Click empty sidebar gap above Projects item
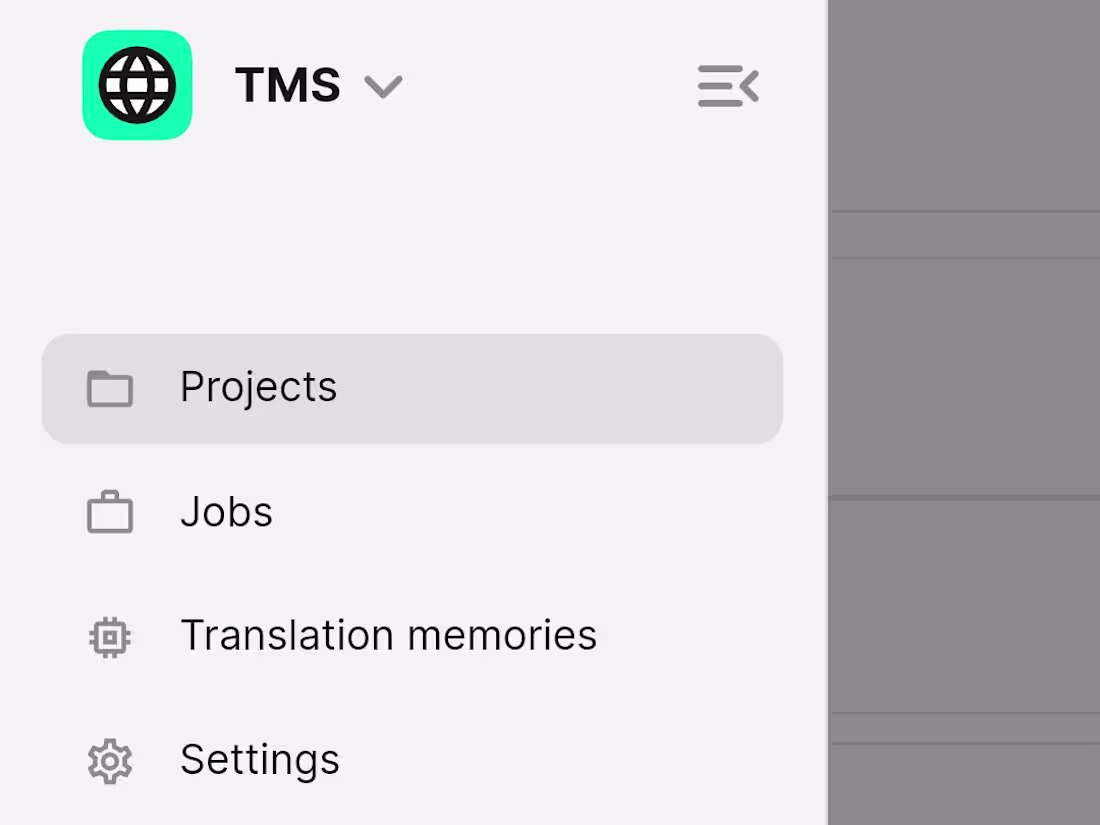The width and height of the screenshot is (1100, 825). 410,250
